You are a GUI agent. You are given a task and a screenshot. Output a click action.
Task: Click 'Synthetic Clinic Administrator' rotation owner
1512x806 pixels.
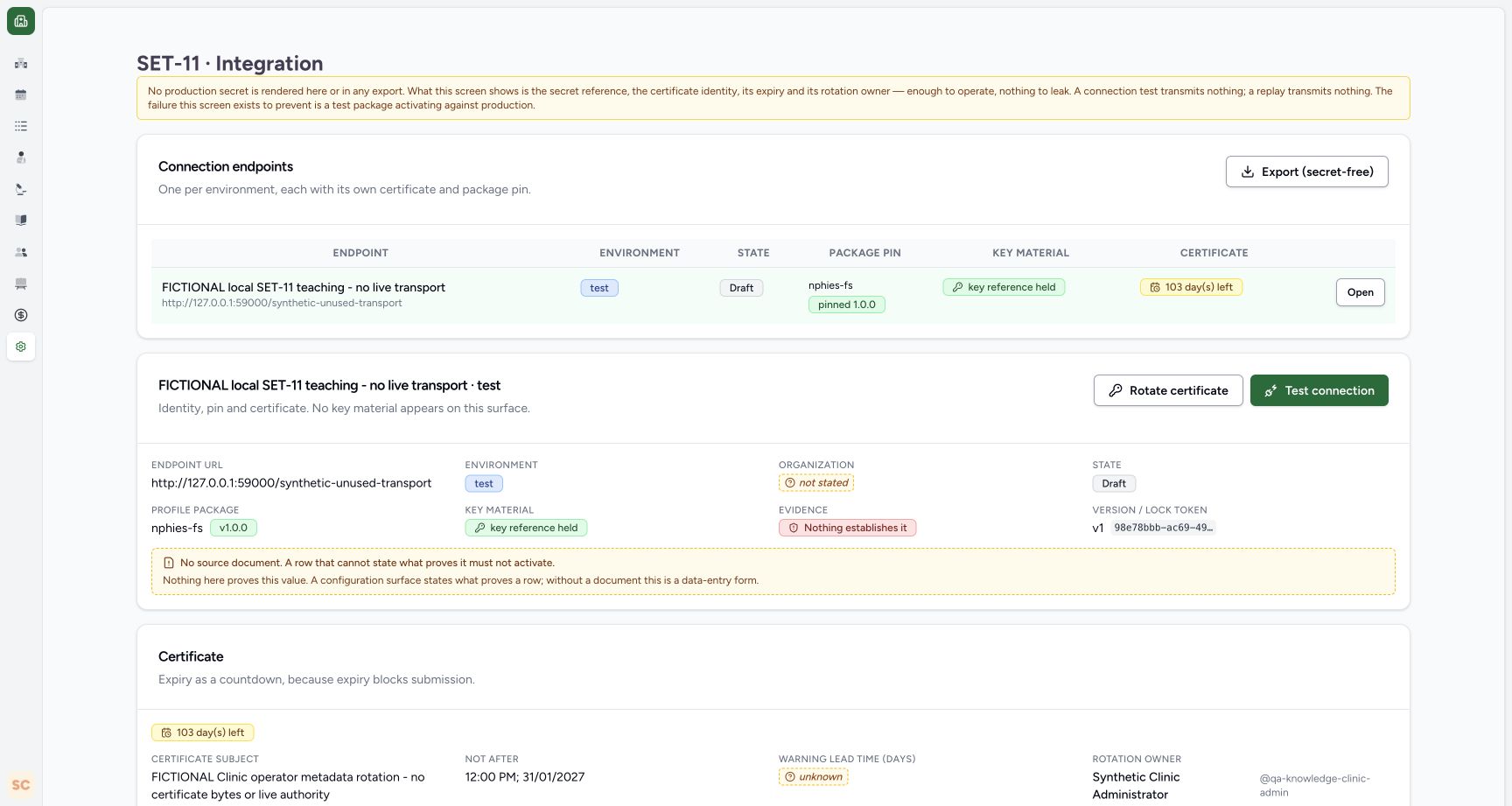point(1136,786)
